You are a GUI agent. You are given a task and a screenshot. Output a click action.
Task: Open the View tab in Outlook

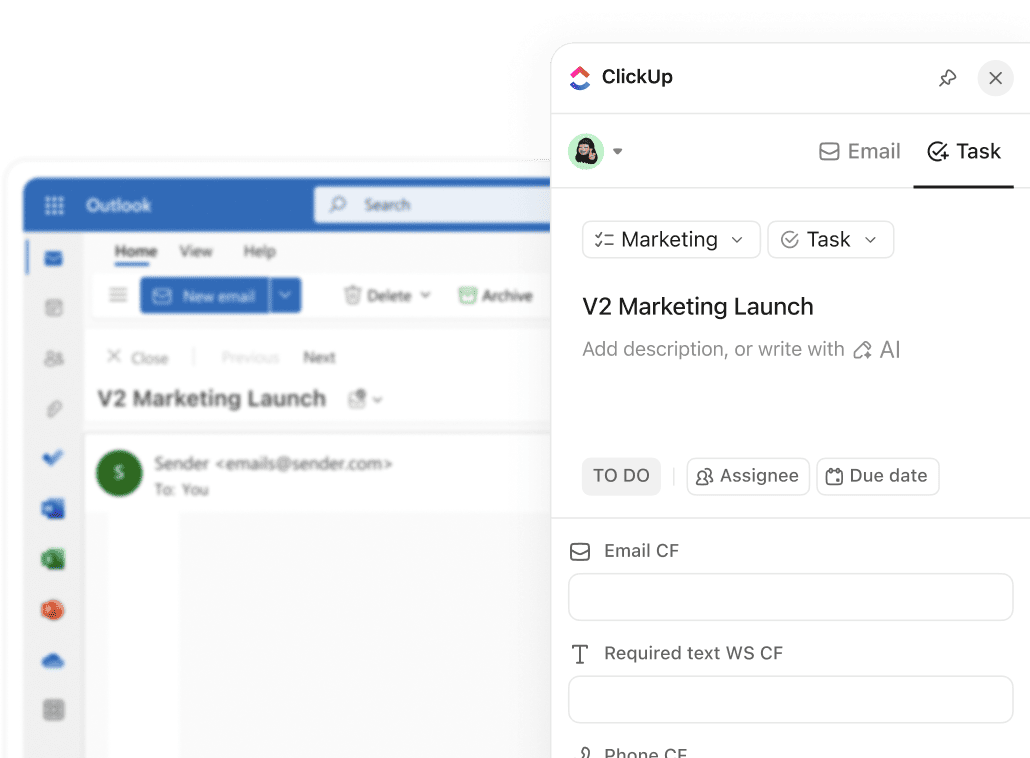[x=196, y=252]
